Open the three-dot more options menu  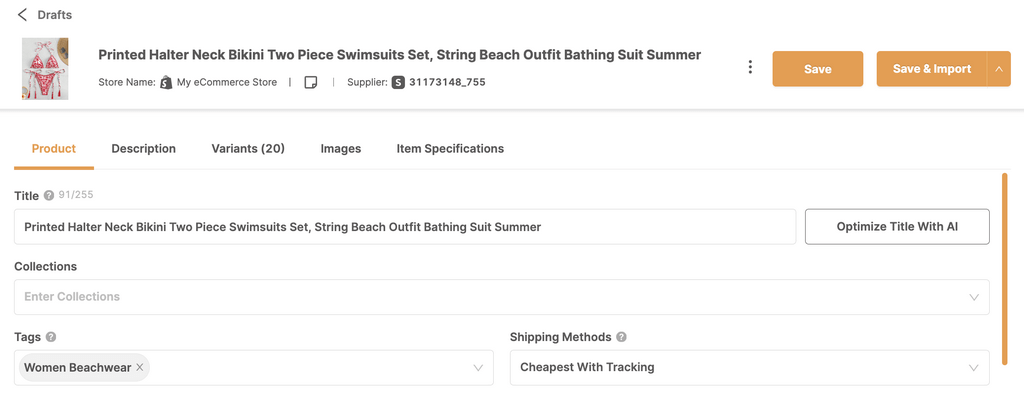coord(750,67)
